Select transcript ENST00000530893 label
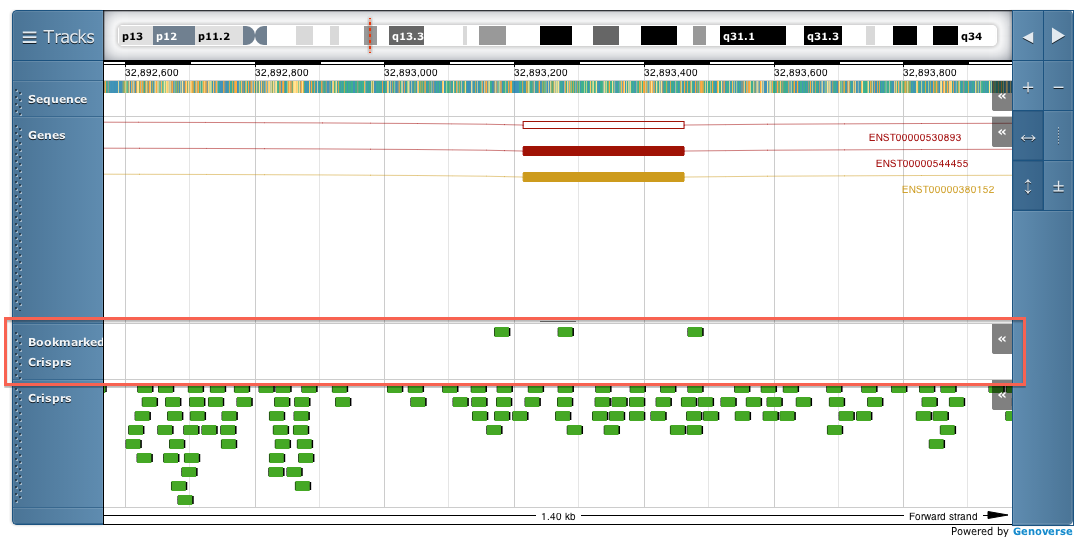Viewport: 1088px width, 540px height. pyautogui.click(x=914, y=138)
